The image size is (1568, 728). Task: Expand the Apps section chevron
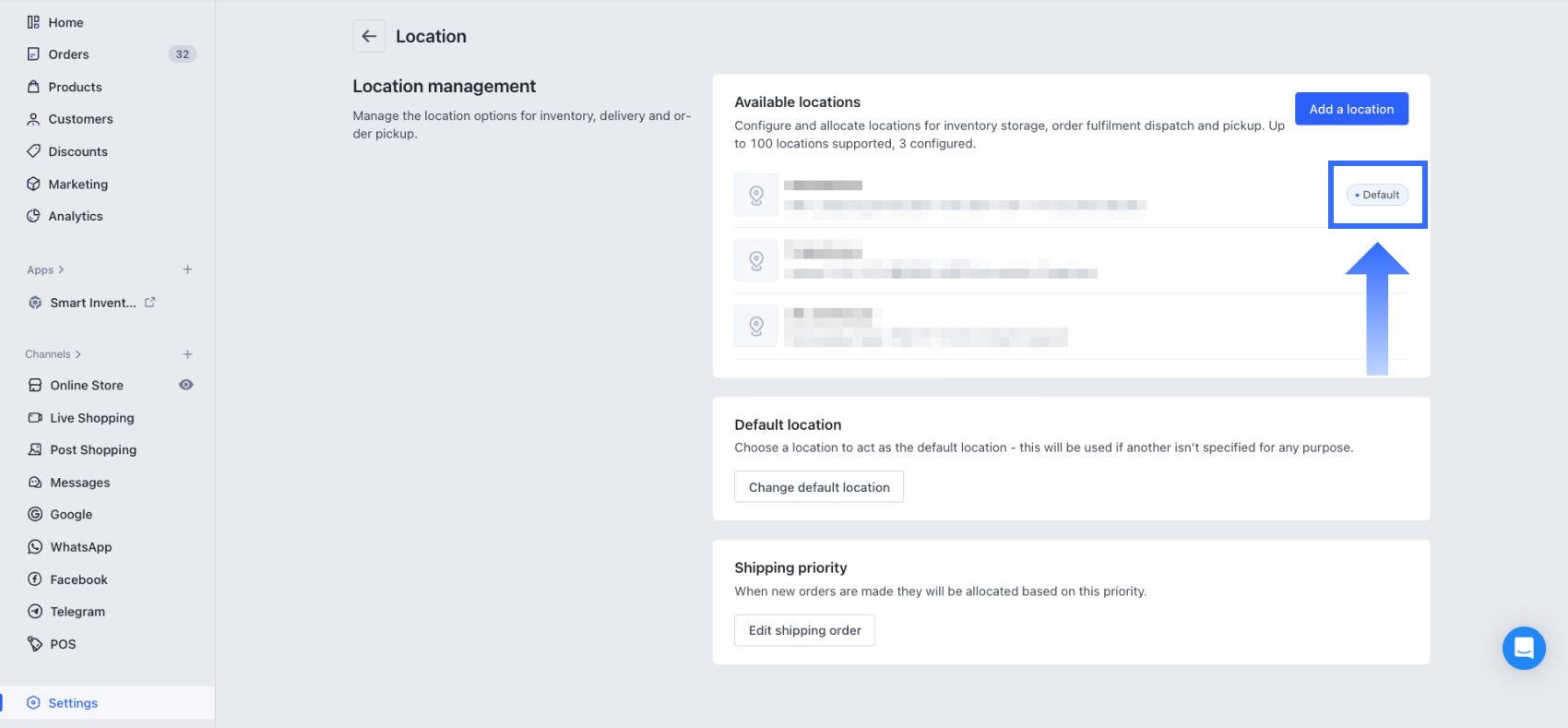click(61, 270)
